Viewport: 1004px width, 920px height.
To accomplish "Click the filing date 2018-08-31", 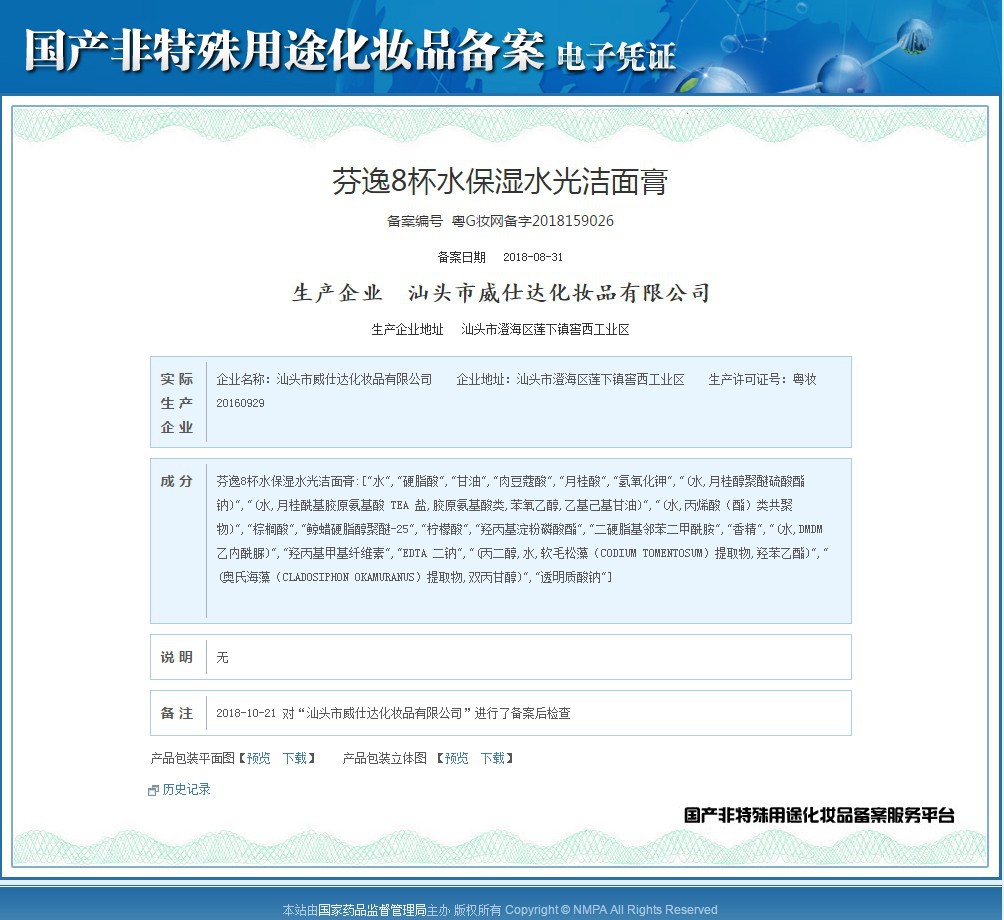I will click(x=533, y=257).
